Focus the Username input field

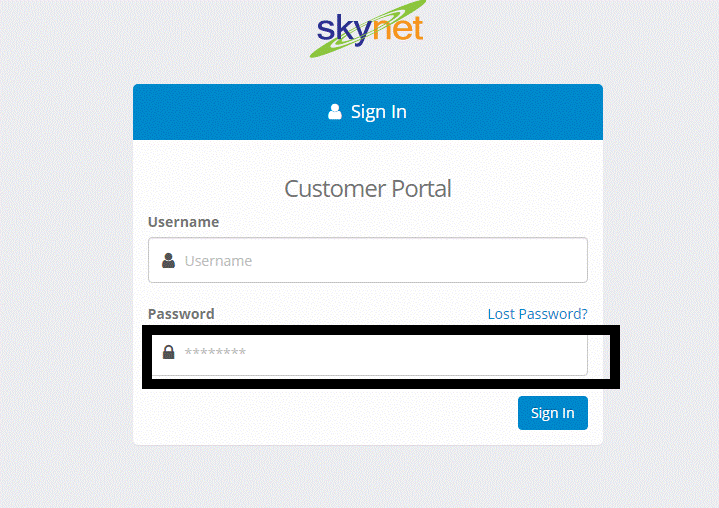pyautogui.click(x=368, y=260)
